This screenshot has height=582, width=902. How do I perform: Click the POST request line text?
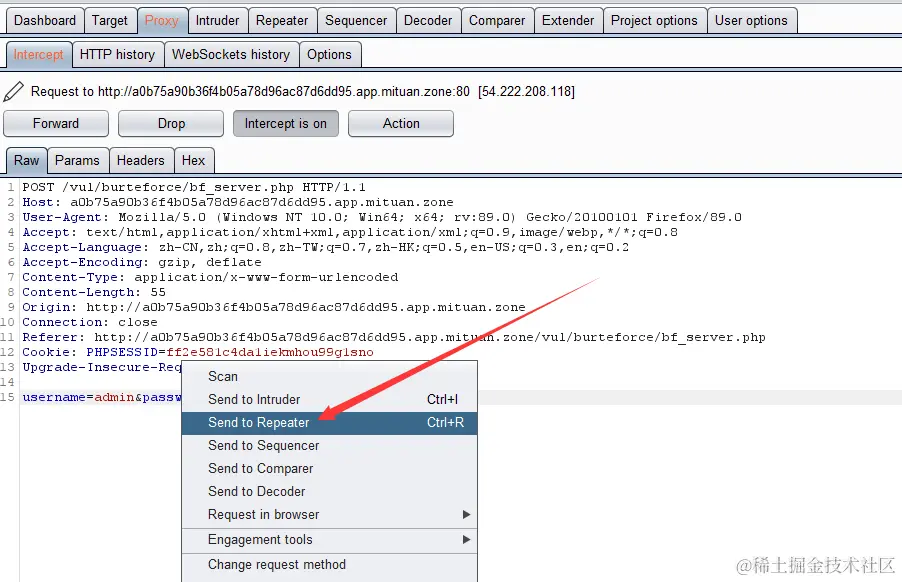[x=194, y=187]
